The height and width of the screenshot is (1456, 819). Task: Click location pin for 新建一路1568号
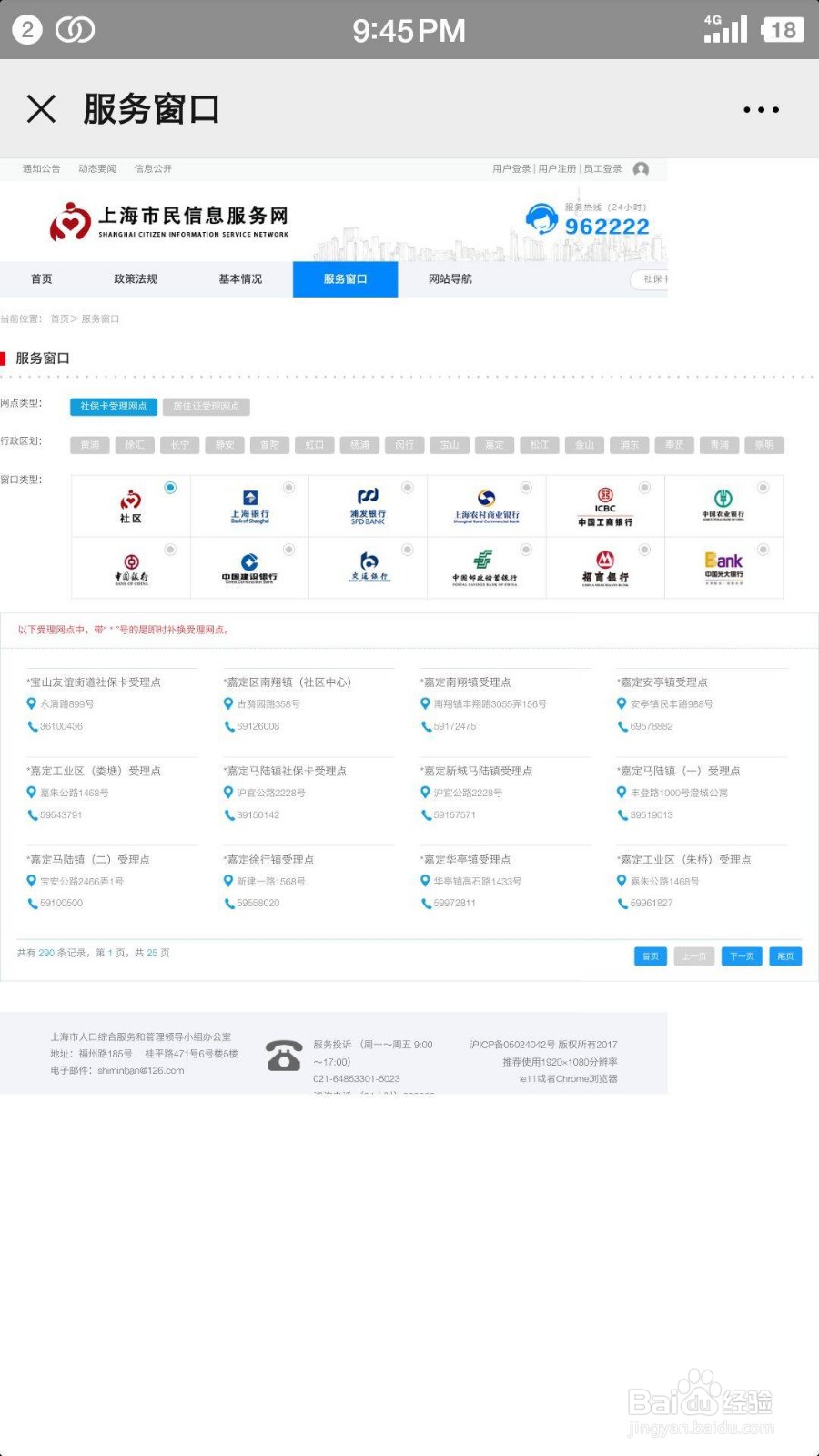228,881
